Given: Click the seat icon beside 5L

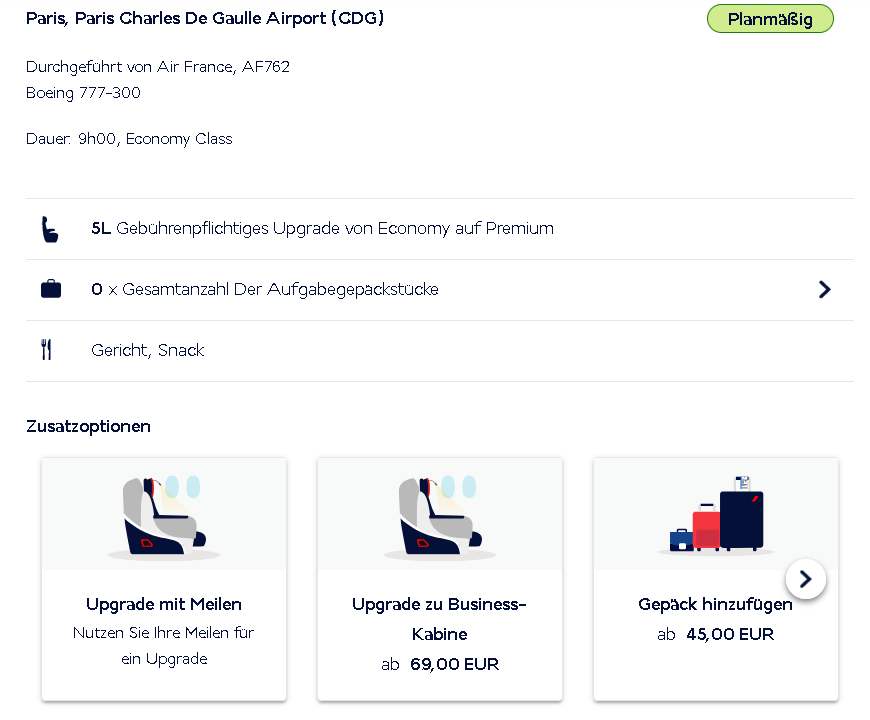Looking at the screenshot, I should [47, 229].
